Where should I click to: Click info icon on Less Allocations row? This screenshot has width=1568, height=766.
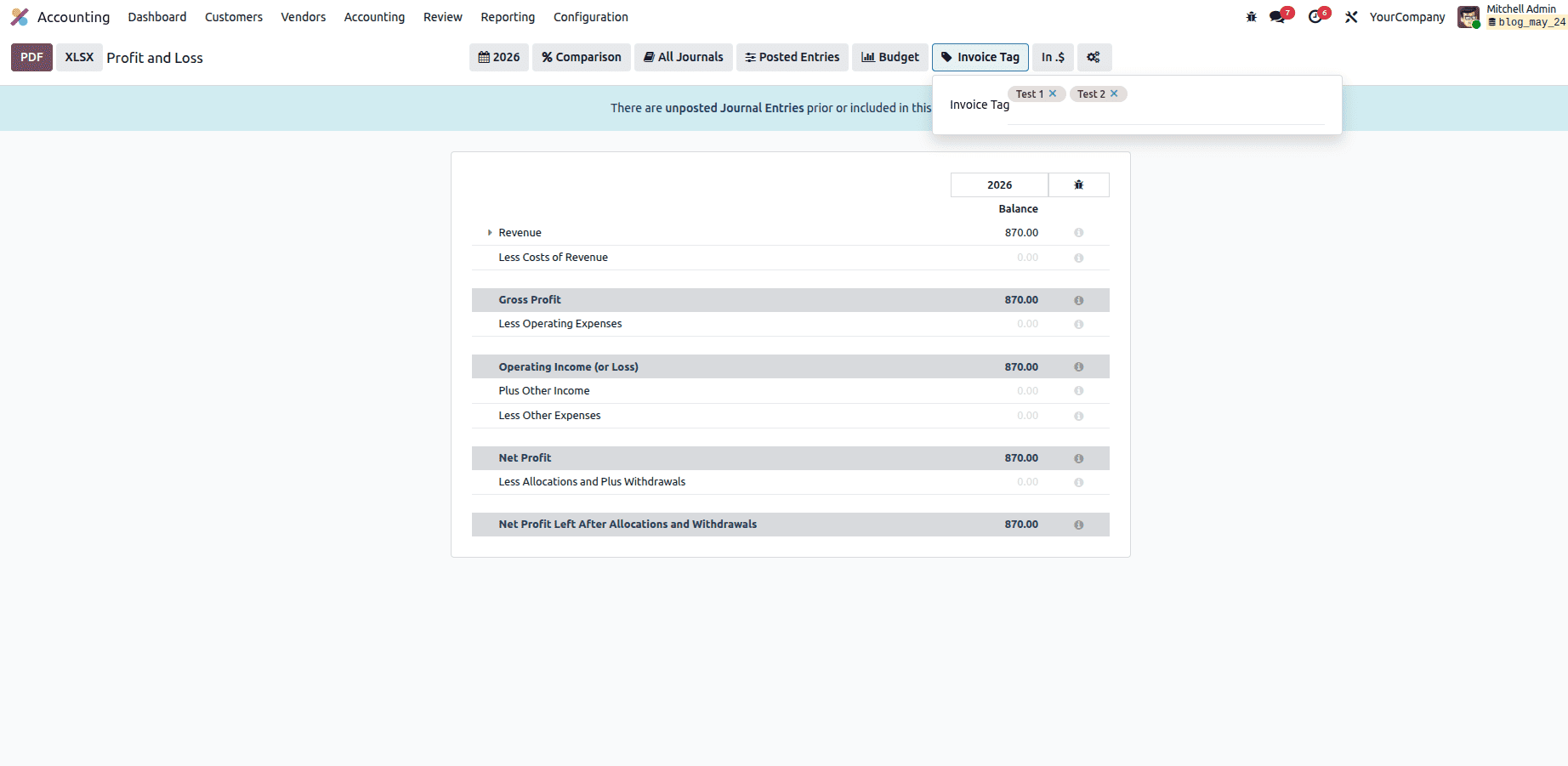point(1078,482)
